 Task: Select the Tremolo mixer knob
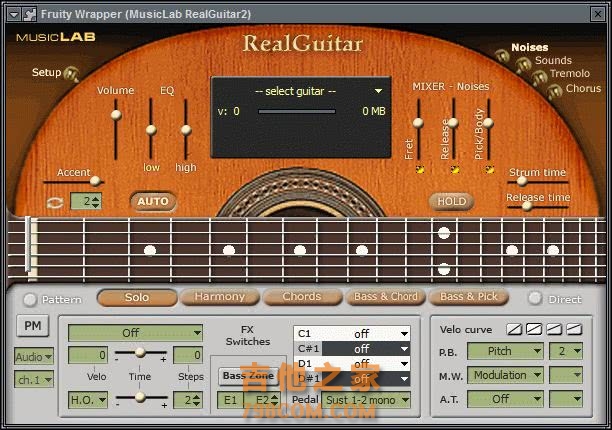pos(539,78)
